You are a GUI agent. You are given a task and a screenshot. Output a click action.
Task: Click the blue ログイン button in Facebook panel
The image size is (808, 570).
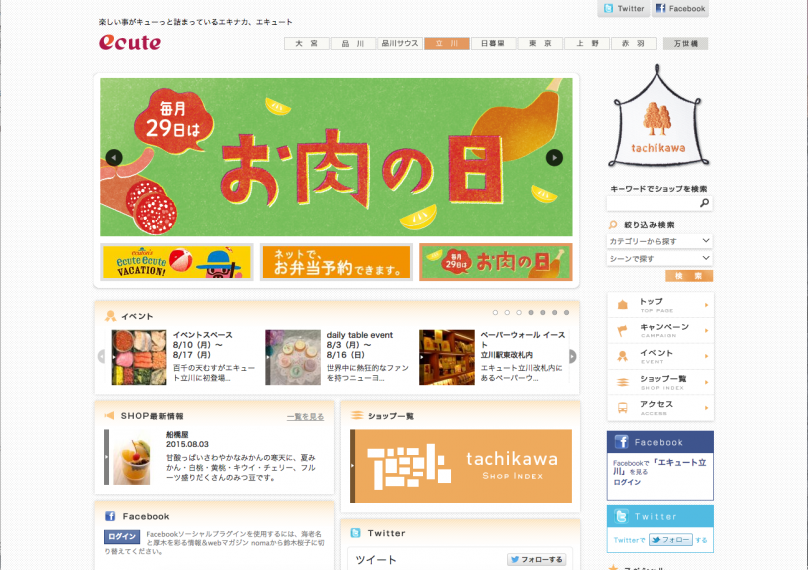(x=122, y=537)
